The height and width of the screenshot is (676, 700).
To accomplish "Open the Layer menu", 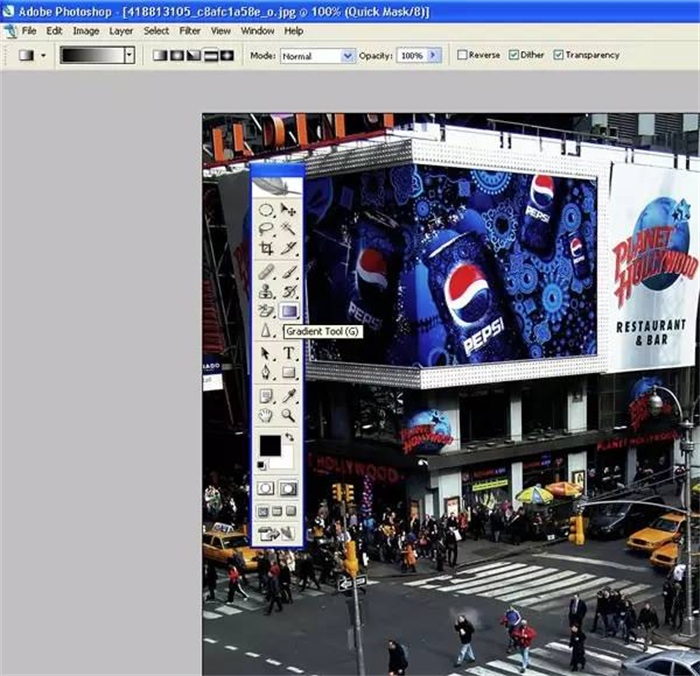I will click(x=121, y=31).
